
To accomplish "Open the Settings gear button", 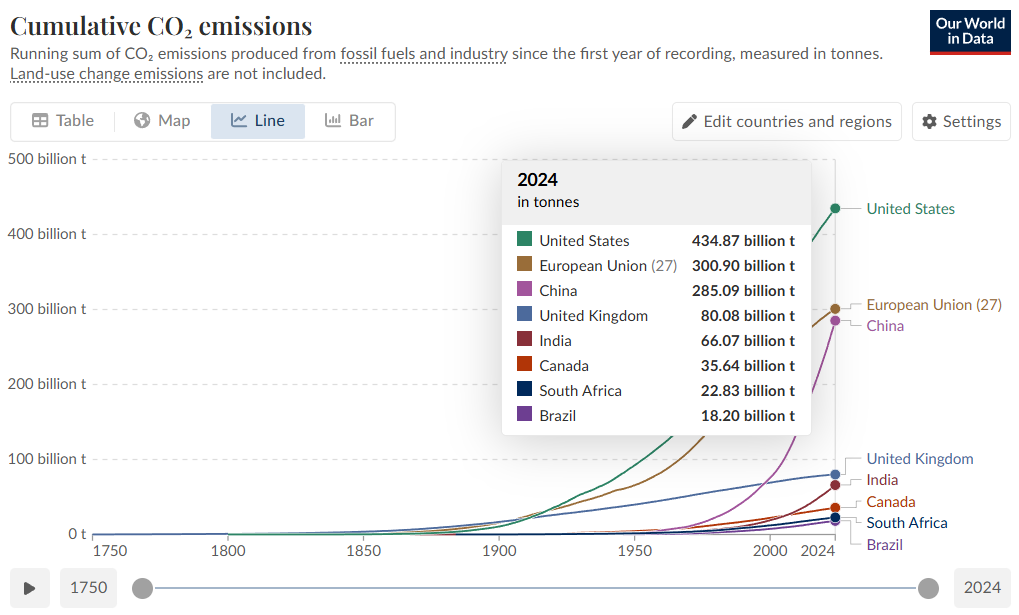I will [961, 122].
